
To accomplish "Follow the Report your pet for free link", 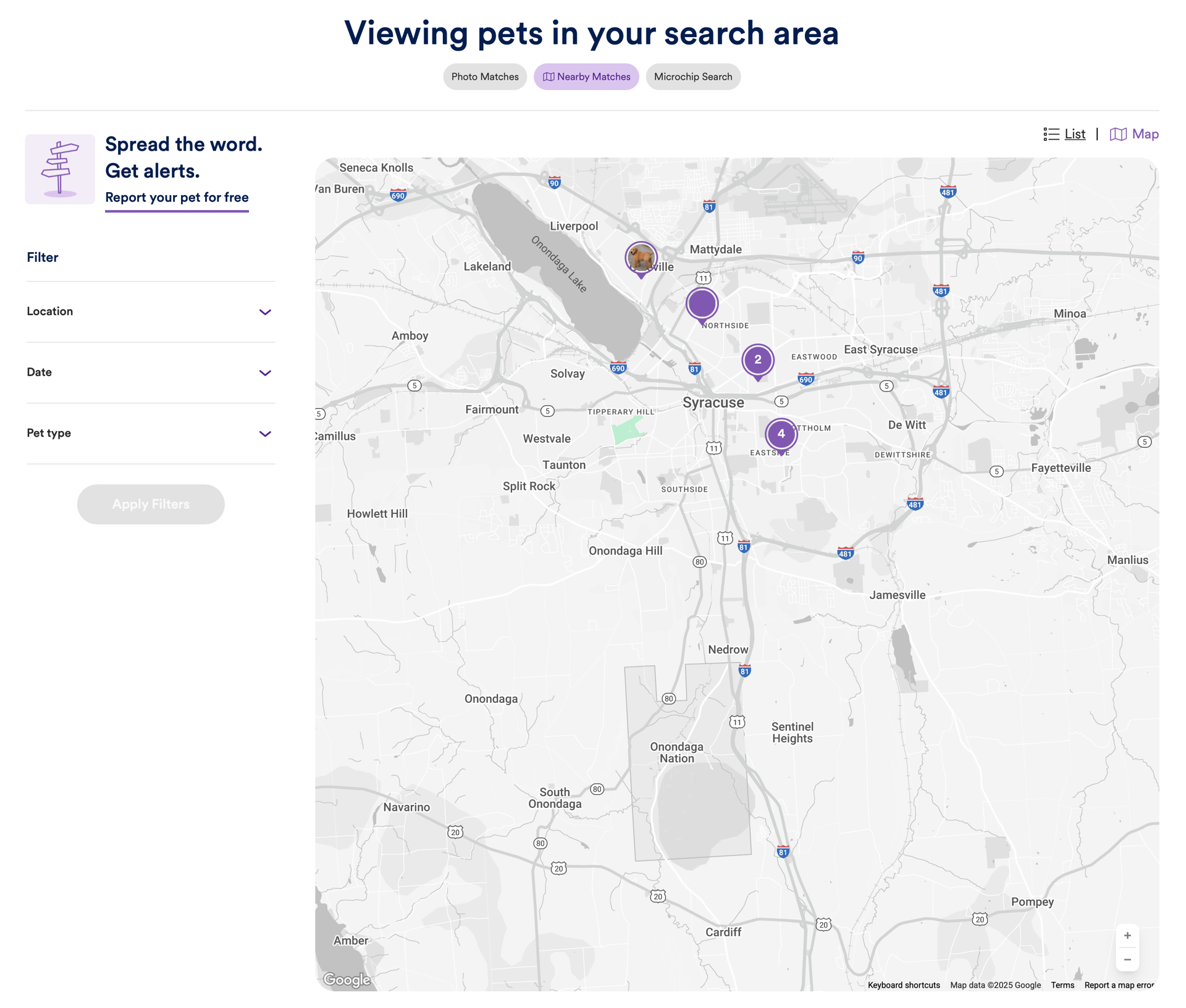I will click(177, 198).
